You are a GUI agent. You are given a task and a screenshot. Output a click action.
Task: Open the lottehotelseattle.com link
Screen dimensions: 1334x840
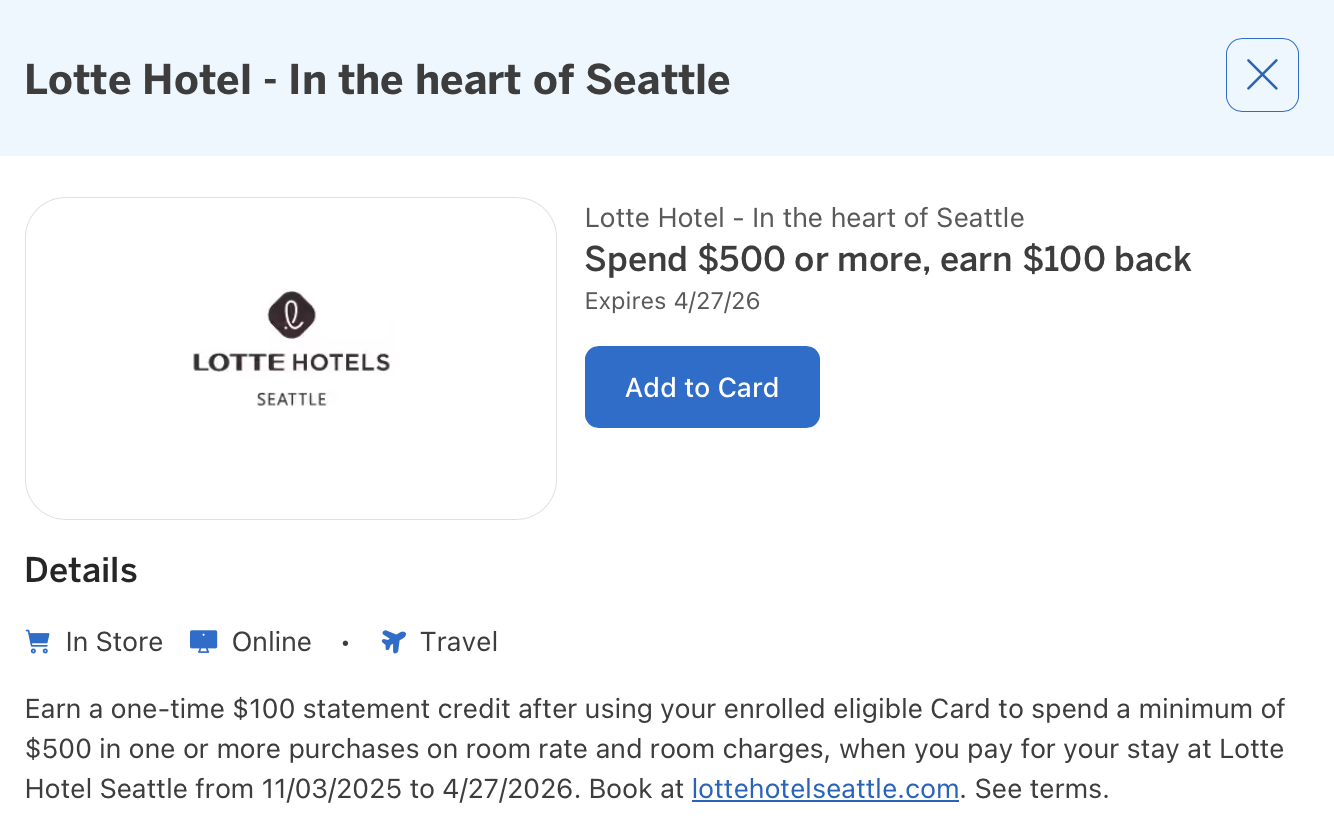(x=825, y=789)
